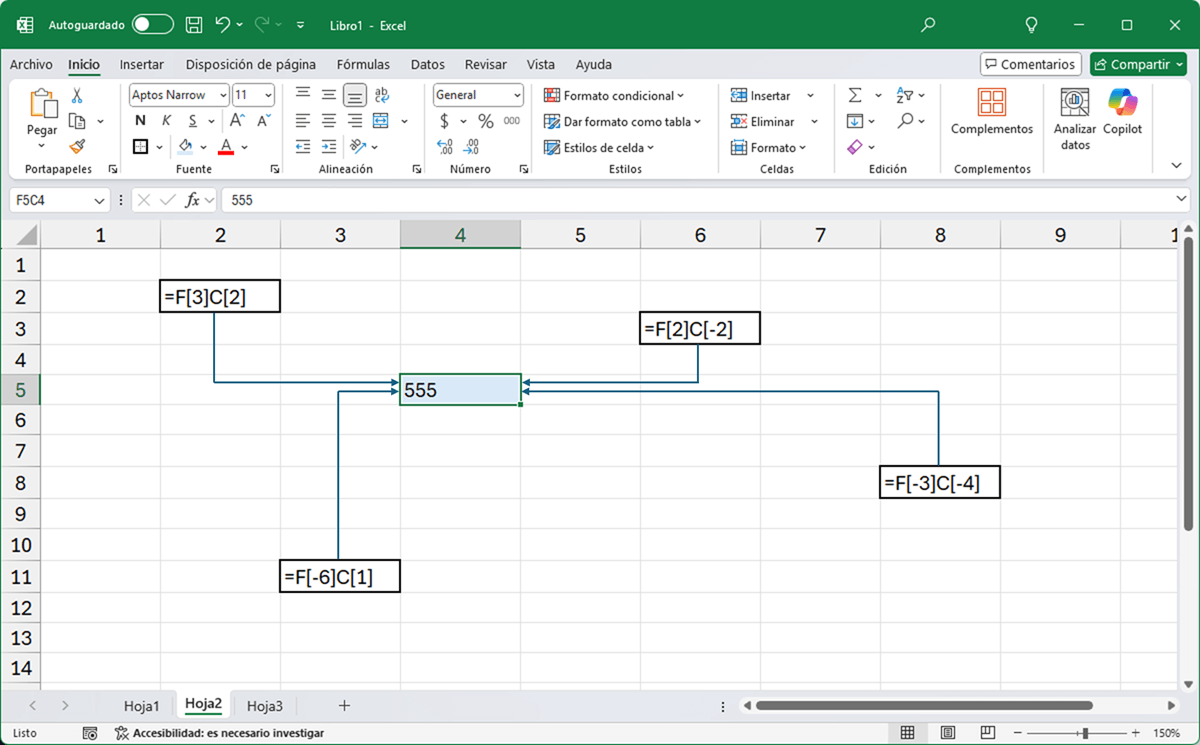
Task: Click the Format Painter brush icon
Action: [77, 147]
